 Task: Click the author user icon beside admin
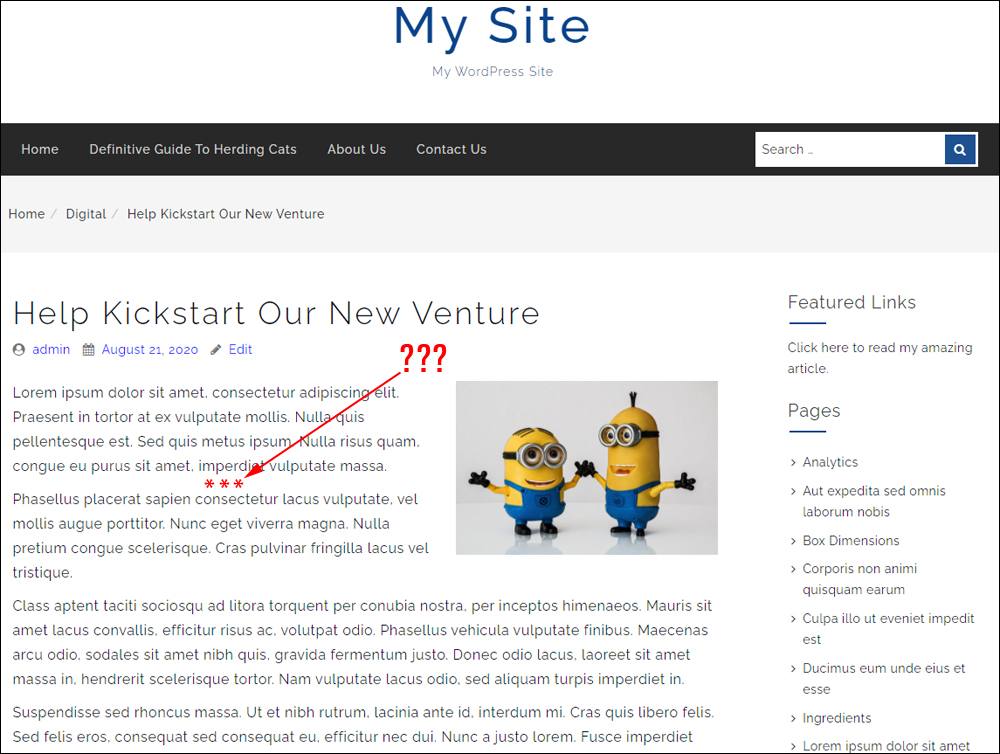(19, 350)
